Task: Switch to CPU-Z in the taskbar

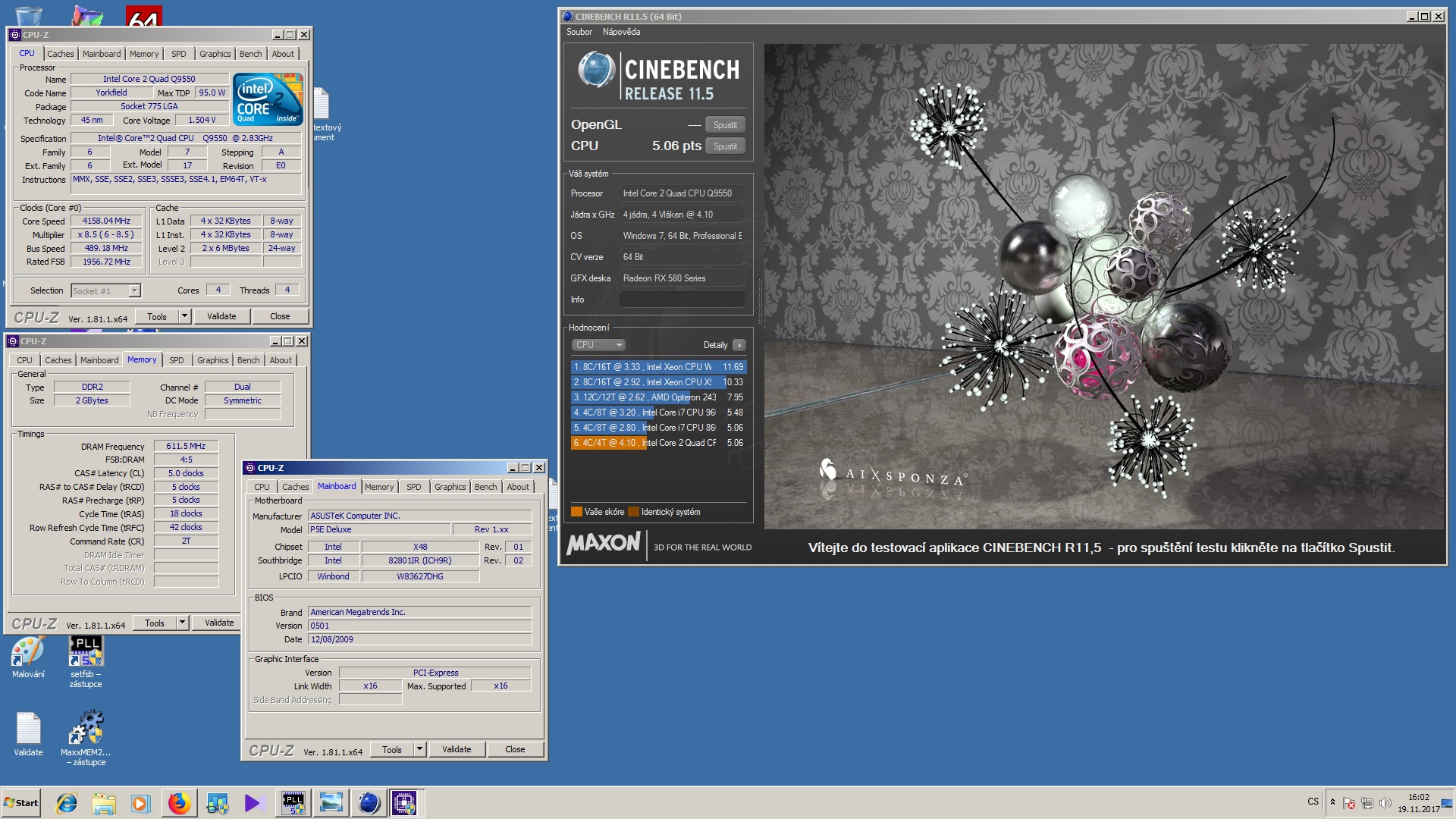Action: pos(405,802)
